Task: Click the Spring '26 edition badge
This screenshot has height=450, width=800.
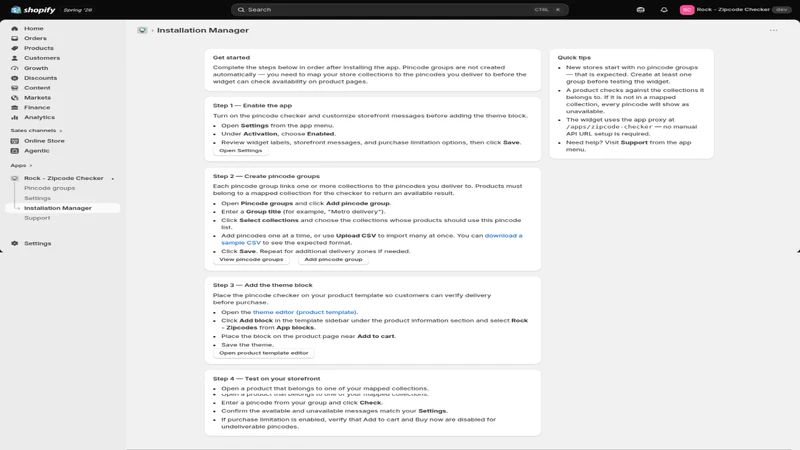Action: click(x=78, y=10)
